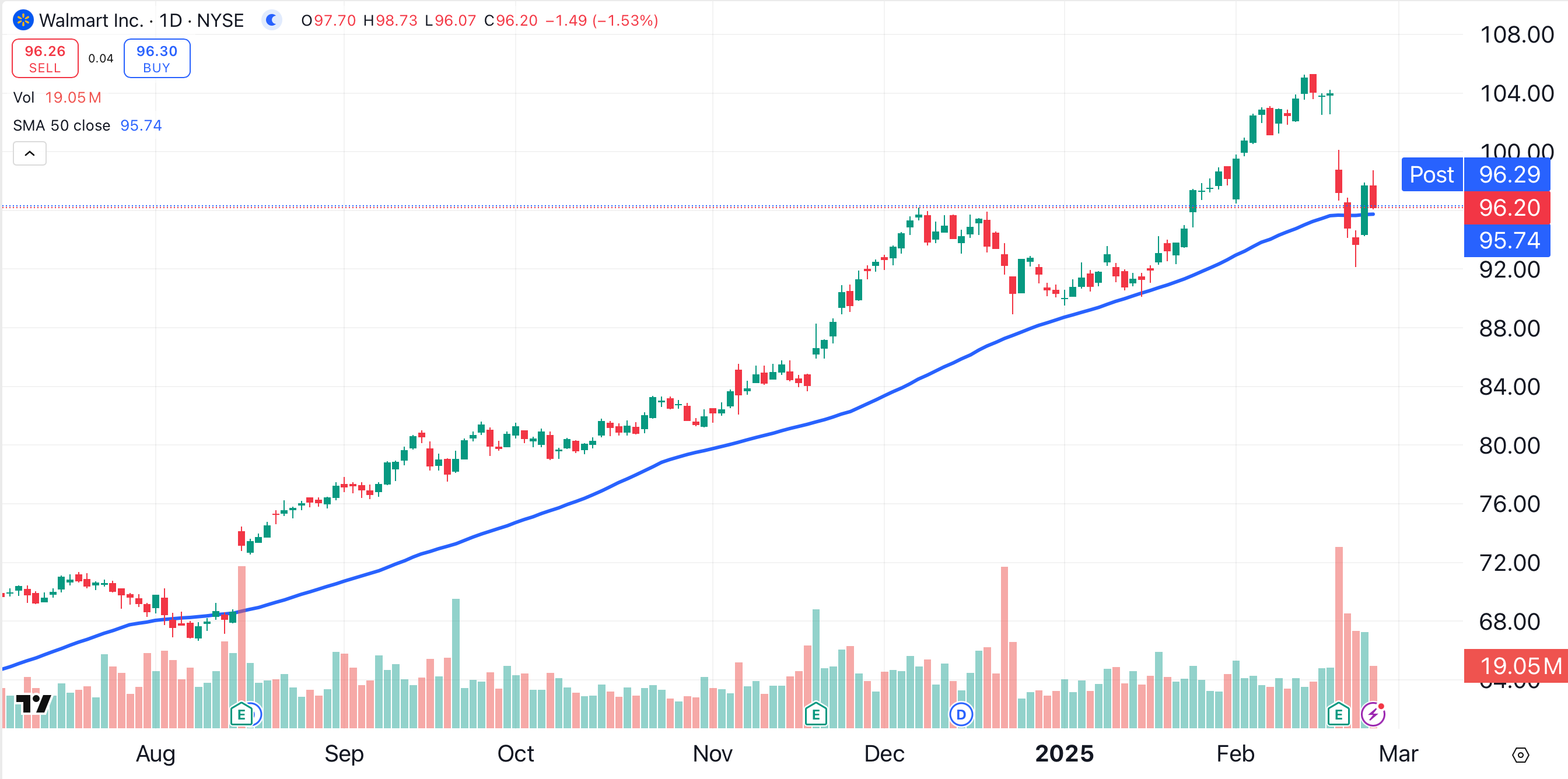Open chart settings gear icon
The image size is (1568, 779).
(1520, 755)
